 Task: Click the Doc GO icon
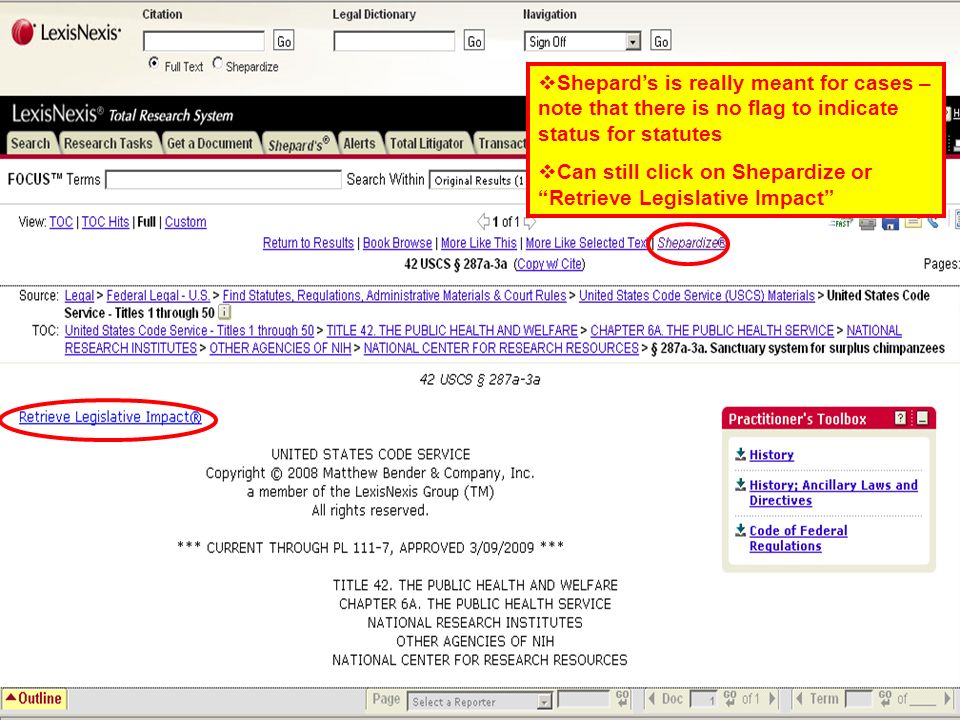click(729, 699)
